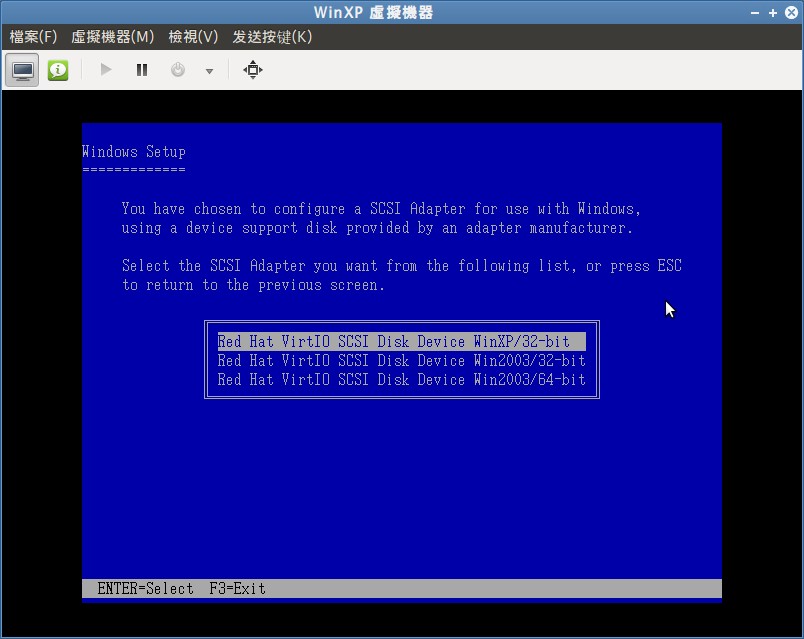Viewport: 804px width, 639px height.
Task: Select the WinXP/32-bit VirtIO SCSI driver entry
Action: pos(401,341)
